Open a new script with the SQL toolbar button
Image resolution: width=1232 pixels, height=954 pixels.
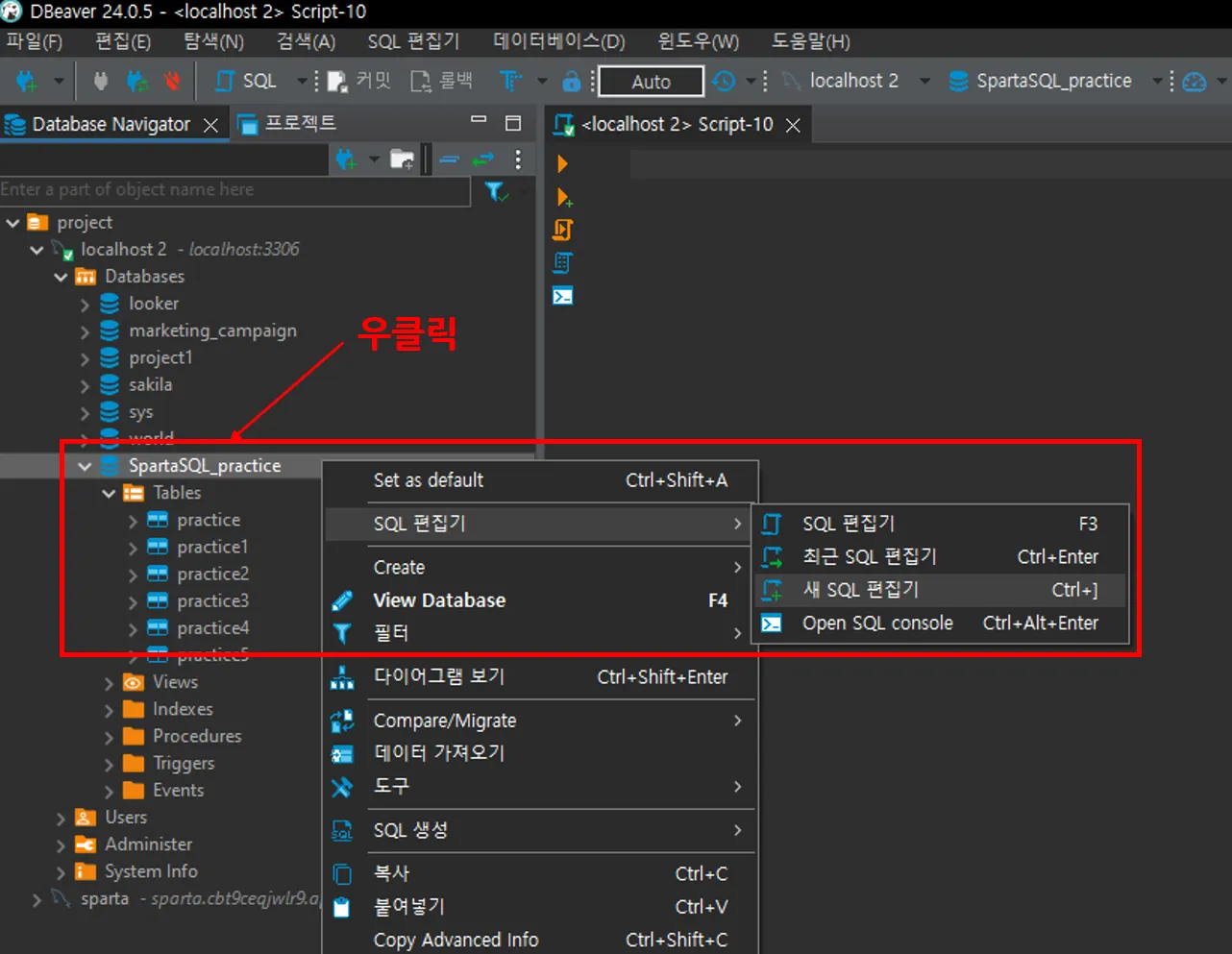pyautogui.click(x=245, y=82)
